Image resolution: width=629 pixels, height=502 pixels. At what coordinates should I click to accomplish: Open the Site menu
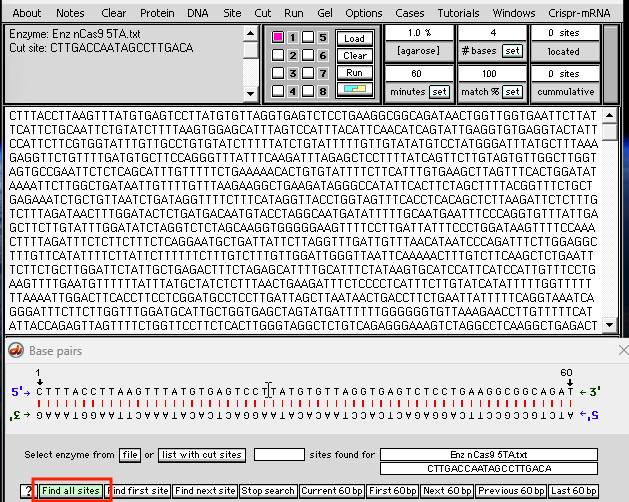[x=232, y=13]
